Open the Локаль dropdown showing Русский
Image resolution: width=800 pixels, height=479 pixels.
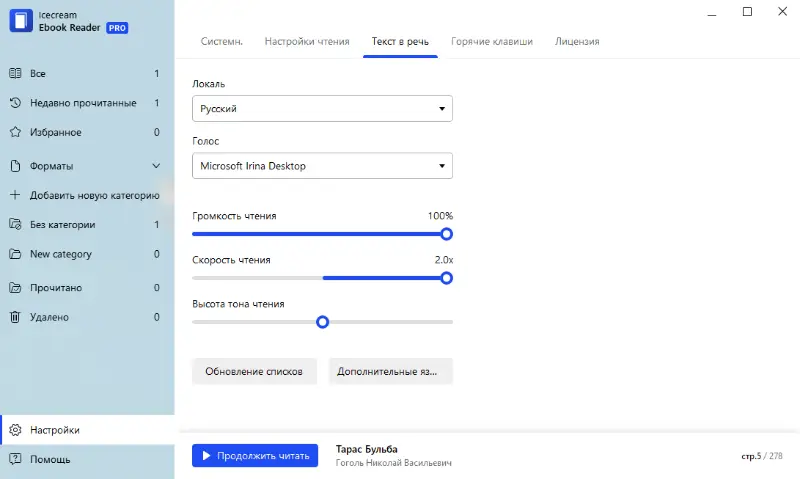pyautogui.click(x=322, y=109)
